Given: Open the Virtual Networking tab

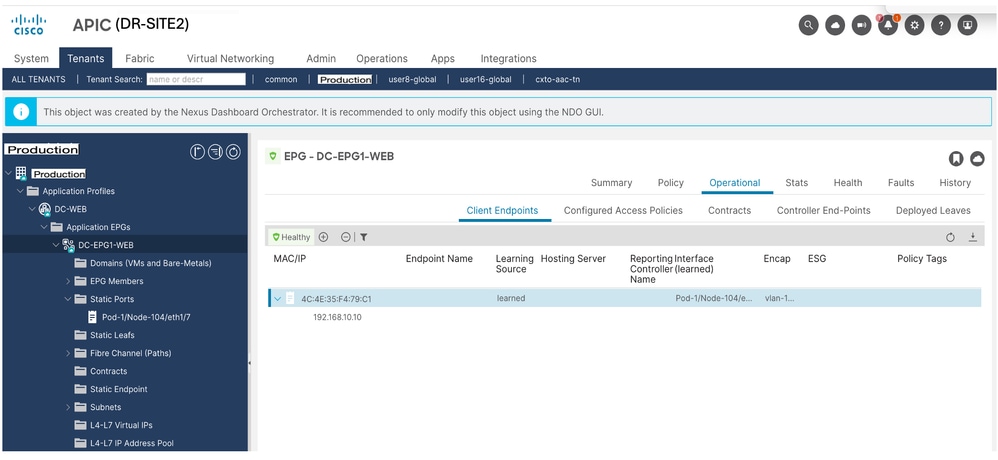Looking at the screenshot, I should (x=230, y=59).
